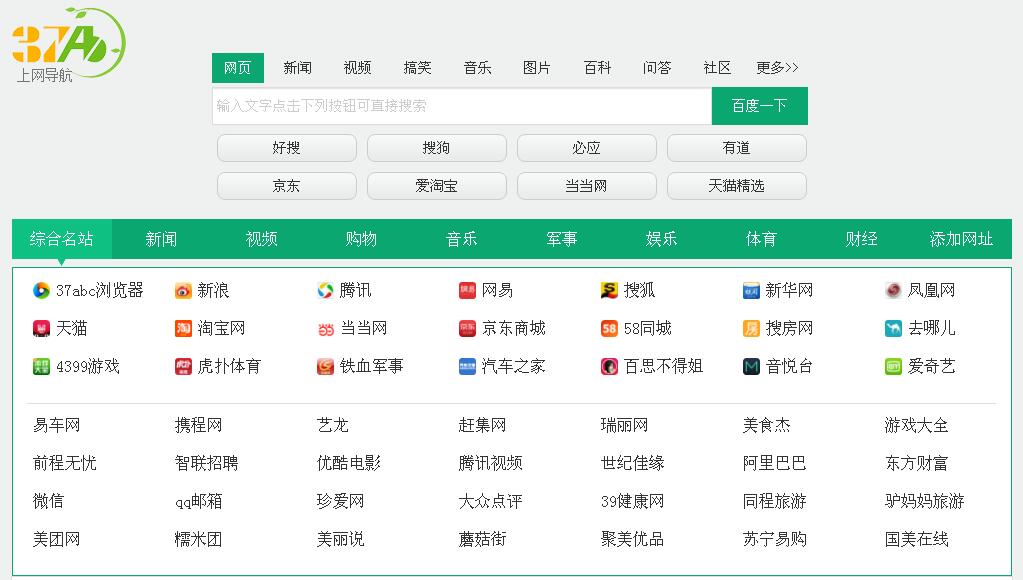Search with the 必应 button

pos(587,148)
